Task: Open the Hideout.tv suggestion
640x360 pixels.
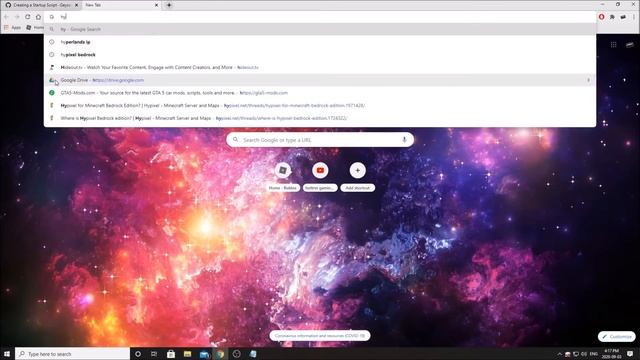Action: click(320, 67)
